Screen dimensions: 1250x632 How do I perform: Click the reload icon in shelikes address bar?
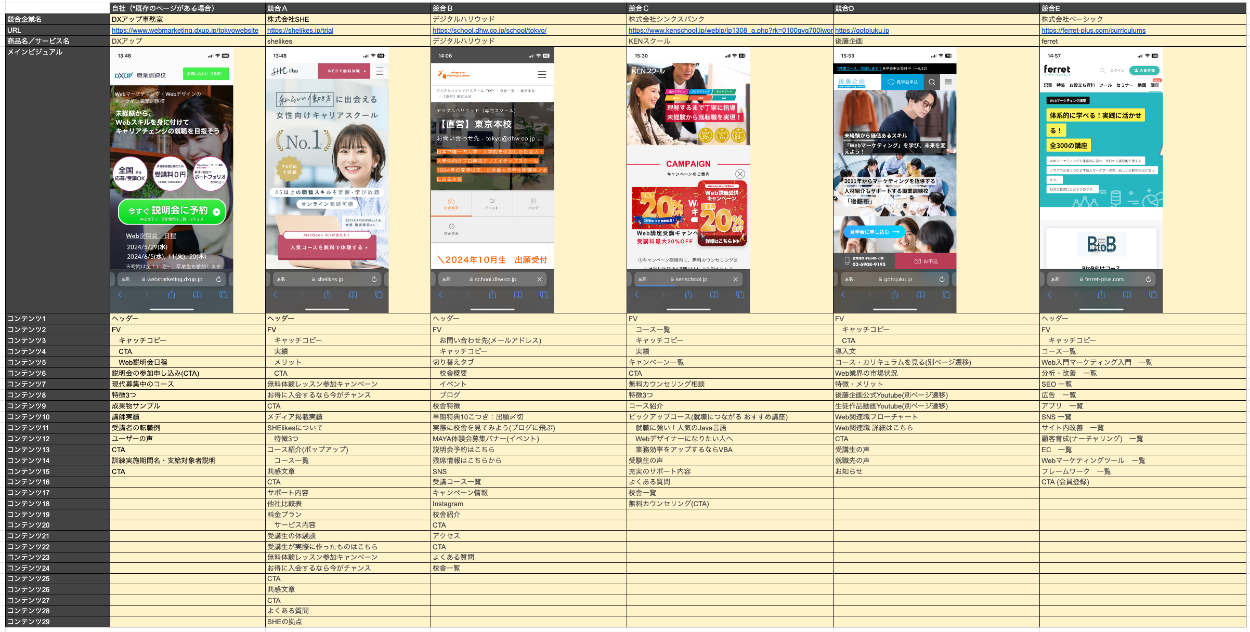pos(373,280)
